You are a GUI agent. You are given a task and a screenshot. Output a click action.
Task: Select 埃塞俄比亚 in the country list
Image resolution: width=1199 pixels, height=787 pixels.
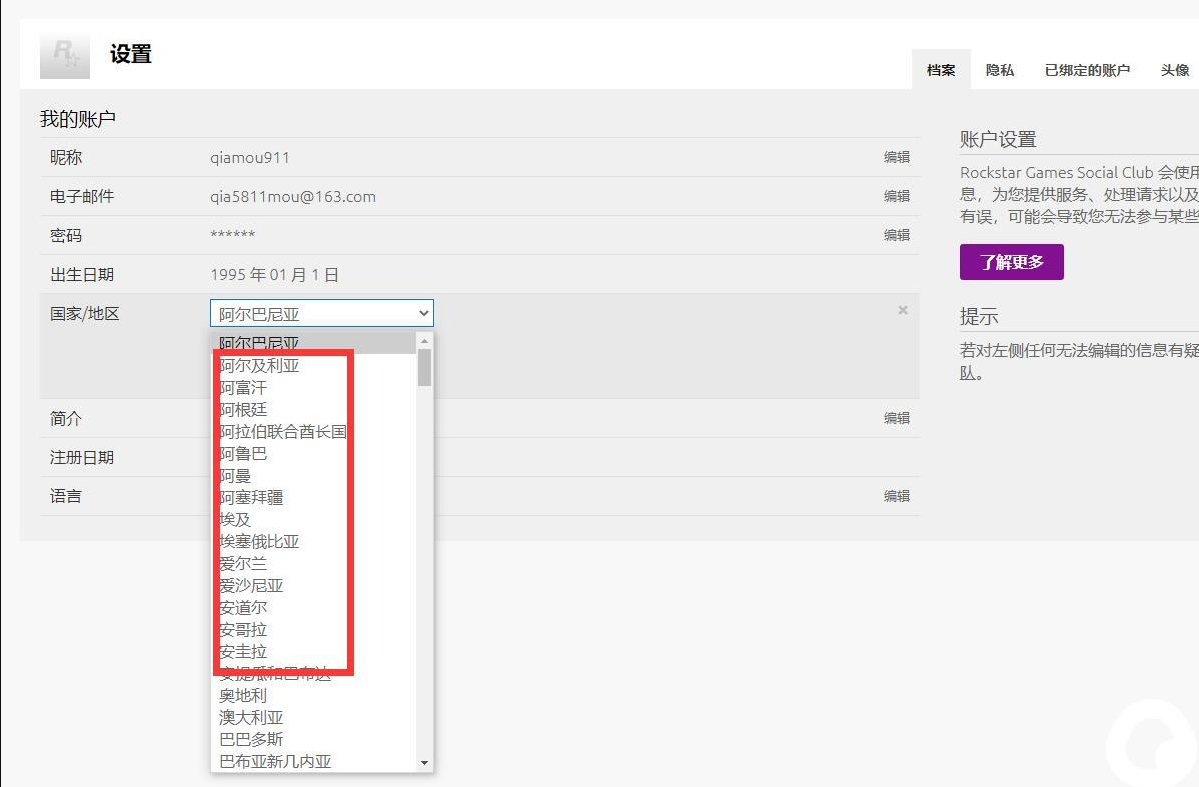click(x=314, y=541)
